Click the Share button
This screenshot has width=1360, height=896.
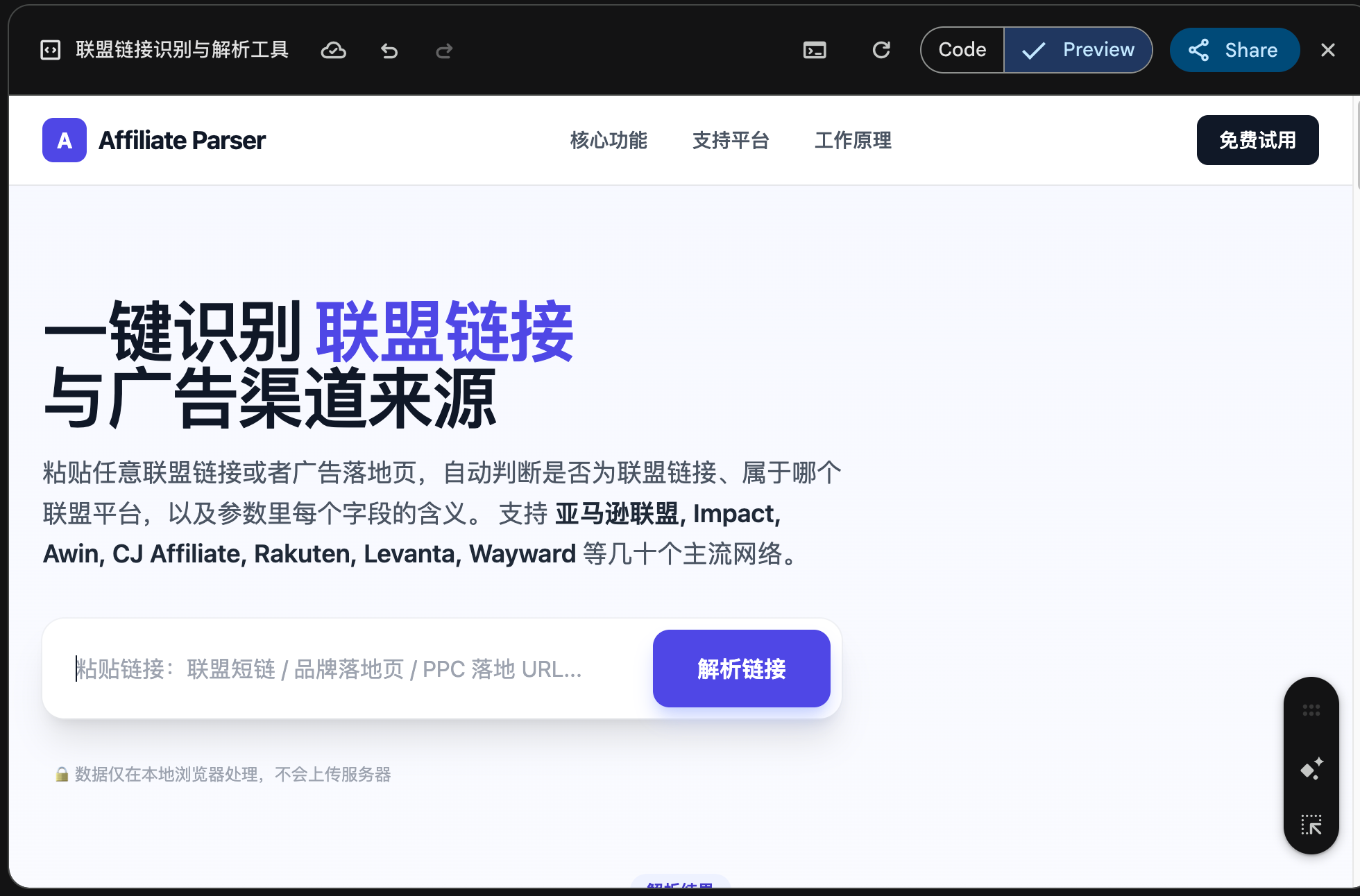point(1234,50)
